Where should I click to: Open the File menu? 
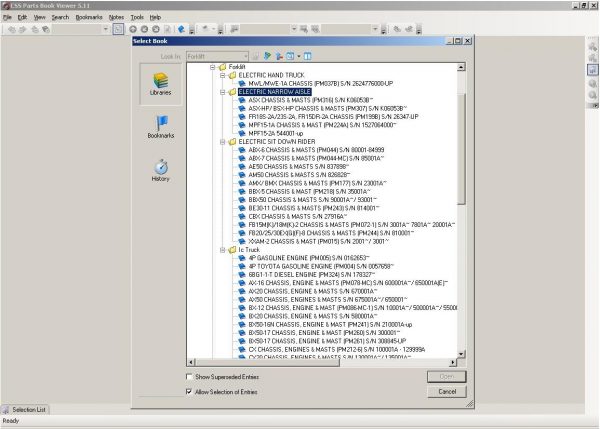click(7, 17)
